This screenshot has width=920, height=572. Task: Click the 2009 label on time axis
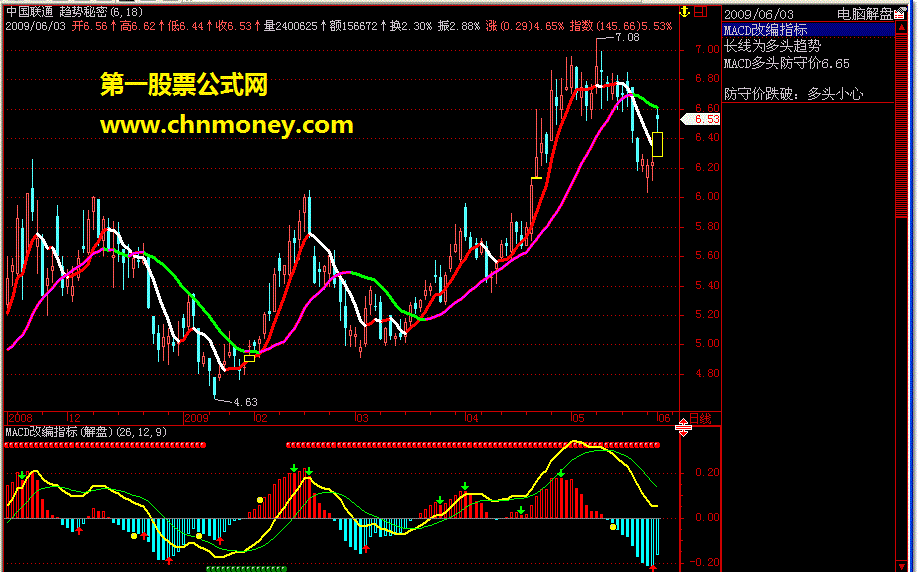pos(196,418)
